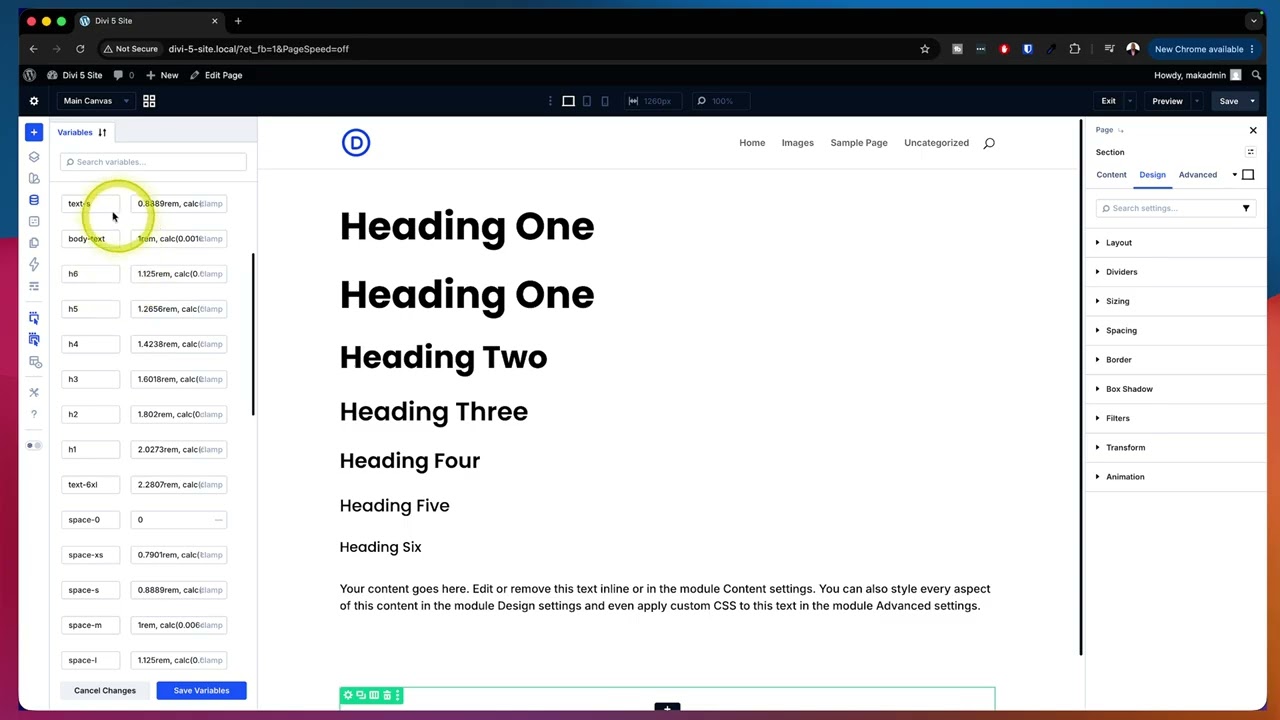Click the Exit button
This screenshot has width=1280, height=720.
[x=1108, y=101]
